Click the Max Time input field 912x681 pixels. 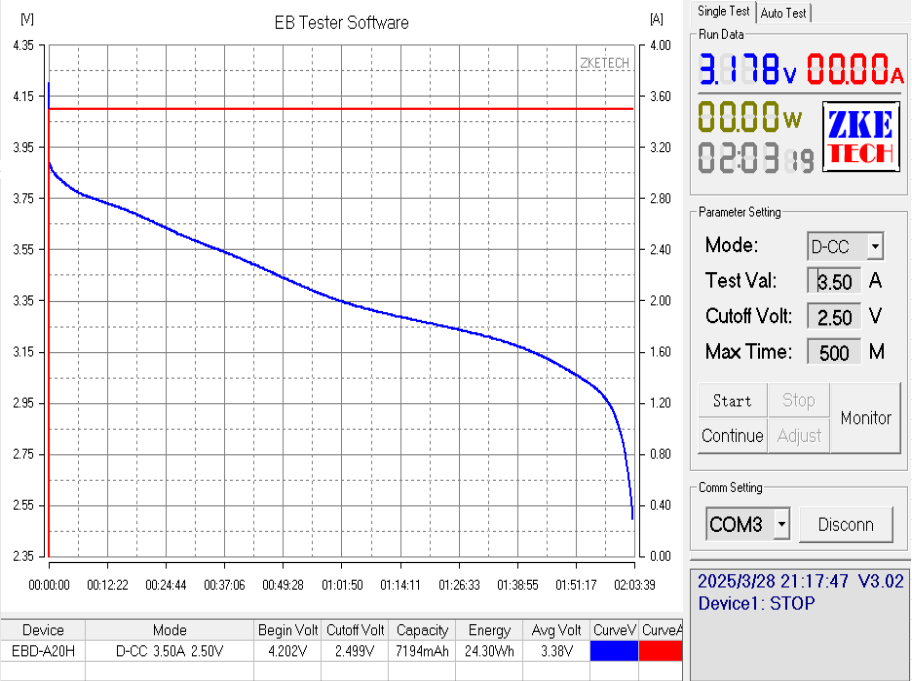click(x=834, y=352)
